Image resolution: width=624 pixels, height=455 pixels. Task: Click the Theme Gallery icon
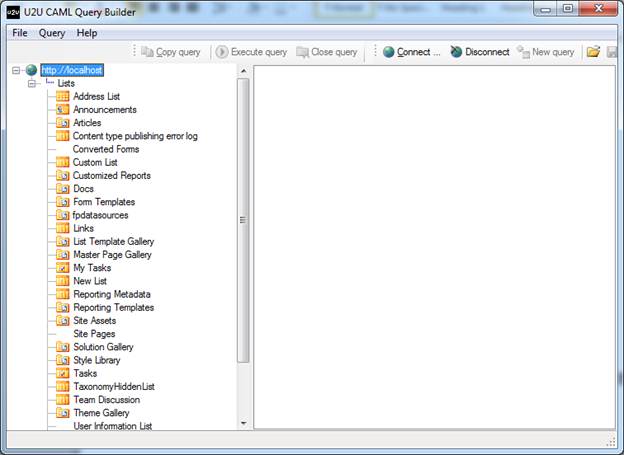tap(62, 413)
